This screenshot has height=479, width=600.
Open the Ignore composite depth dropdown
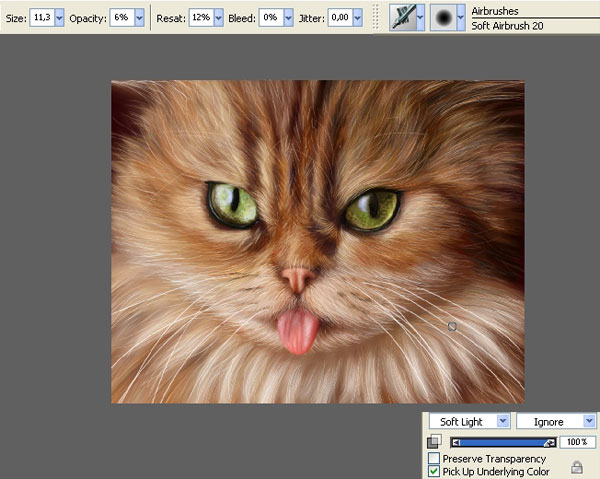[556, 421]
